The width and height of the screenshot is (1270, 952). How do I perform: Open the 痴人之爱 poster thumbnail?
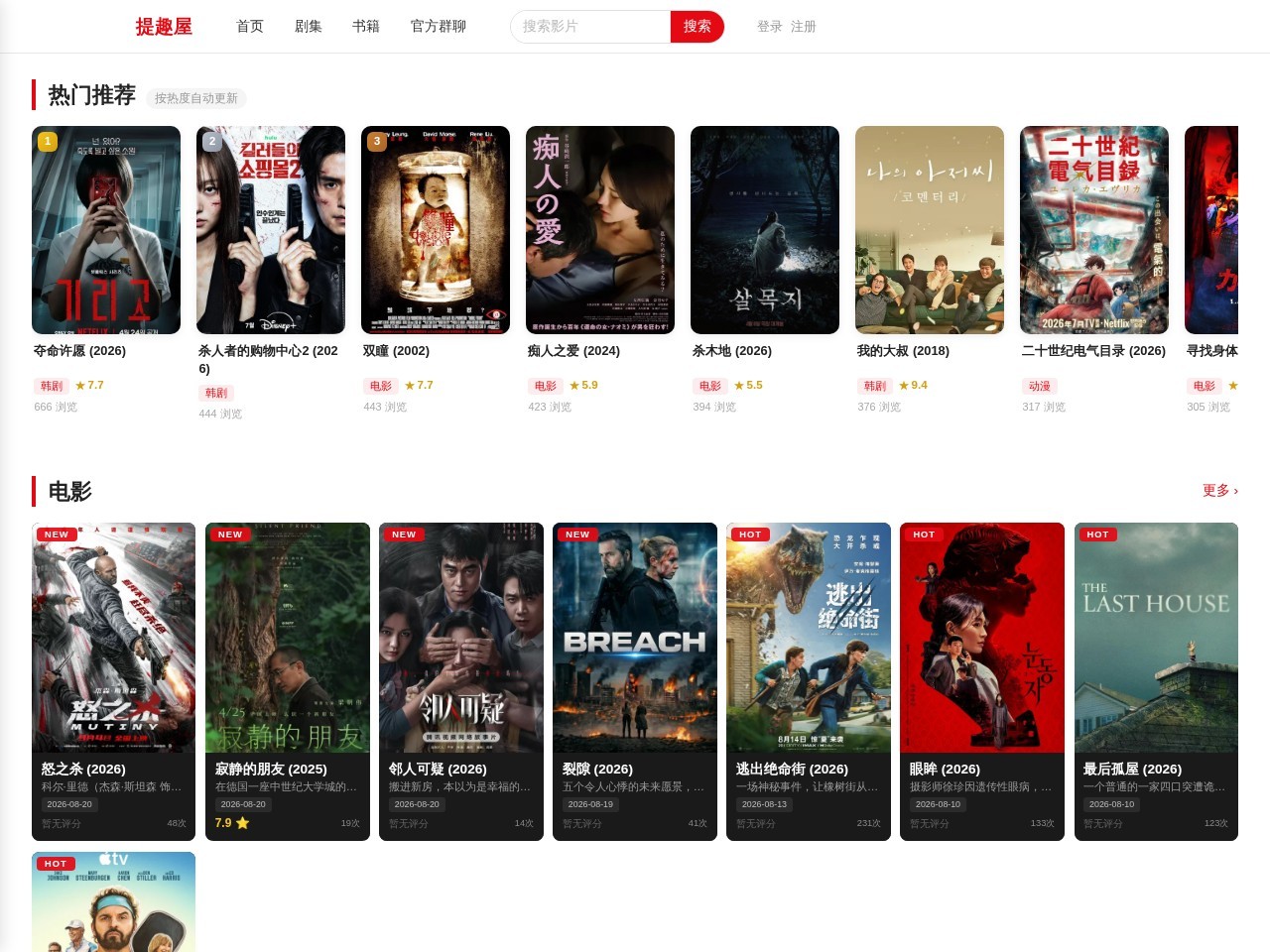click(x=600, y=230)
